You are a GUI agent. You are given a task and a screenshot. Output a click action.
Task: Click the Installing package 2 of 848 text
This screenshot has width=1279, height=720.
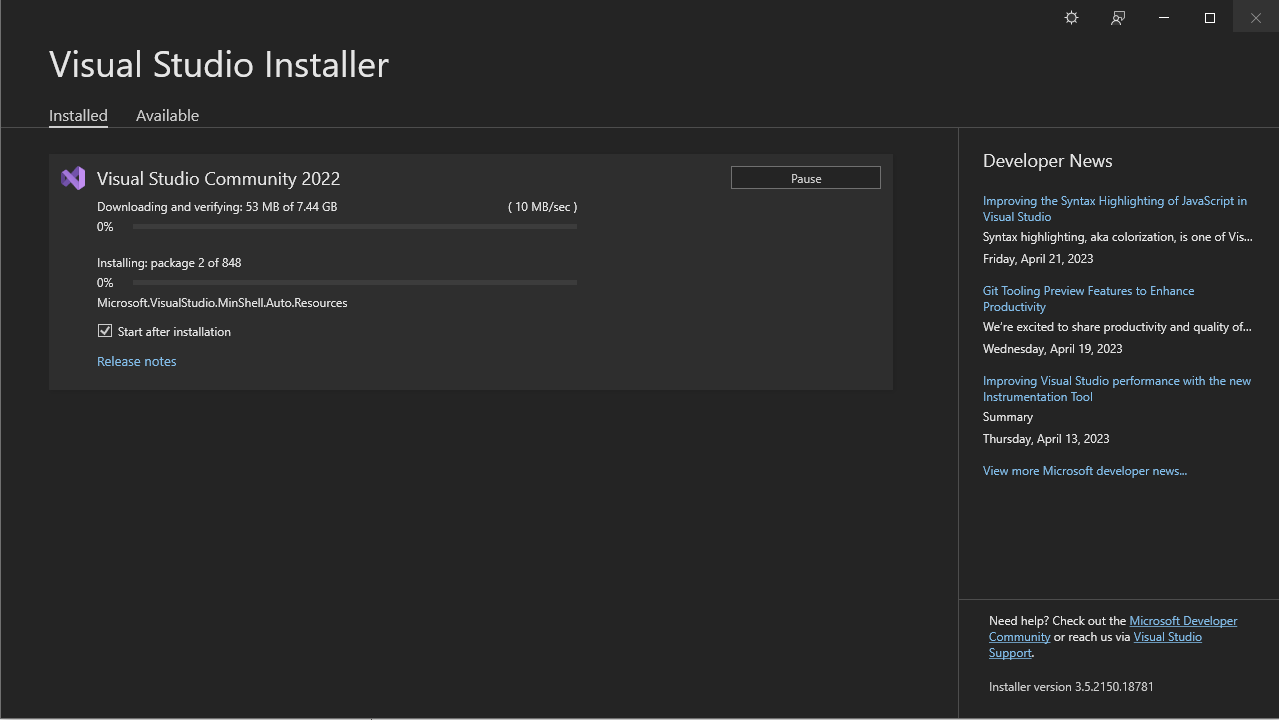pos(169,263)
